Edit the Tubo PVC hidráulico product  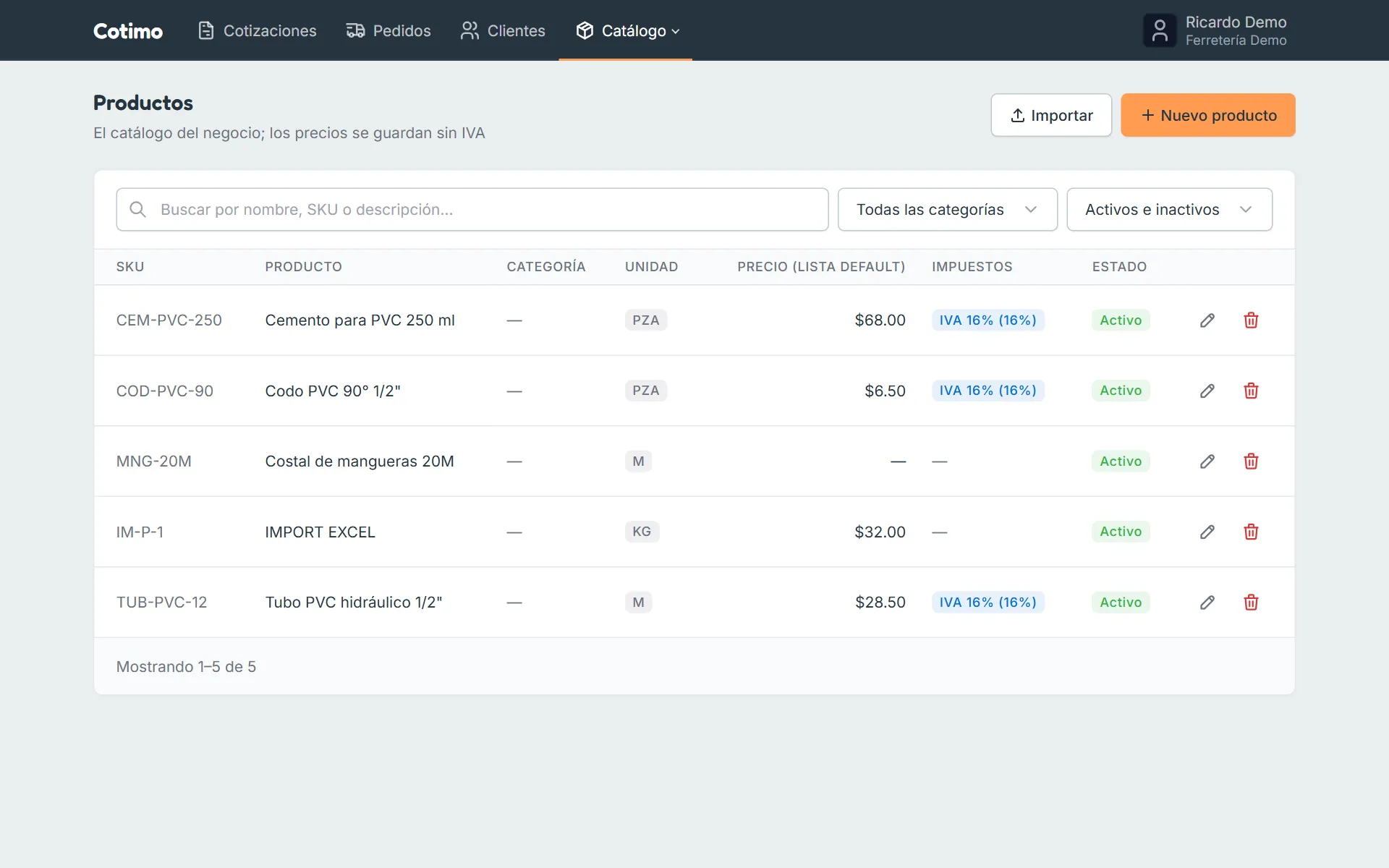1207,603
